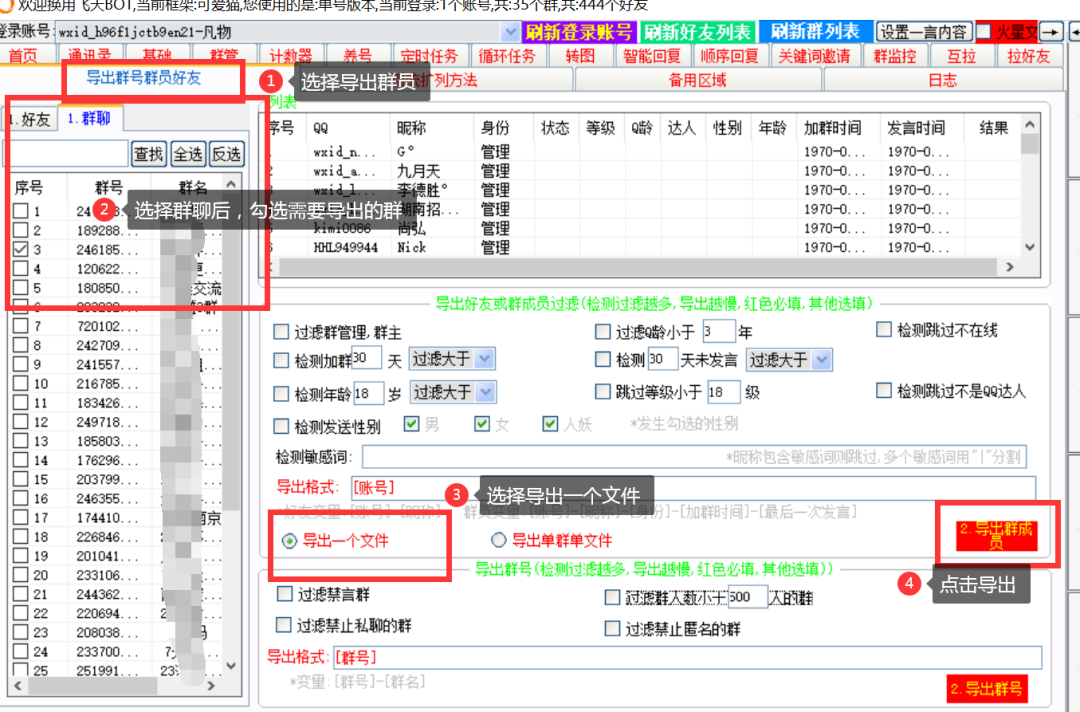
Task: Click the 反选 button
Action: (x=226, y=154)
